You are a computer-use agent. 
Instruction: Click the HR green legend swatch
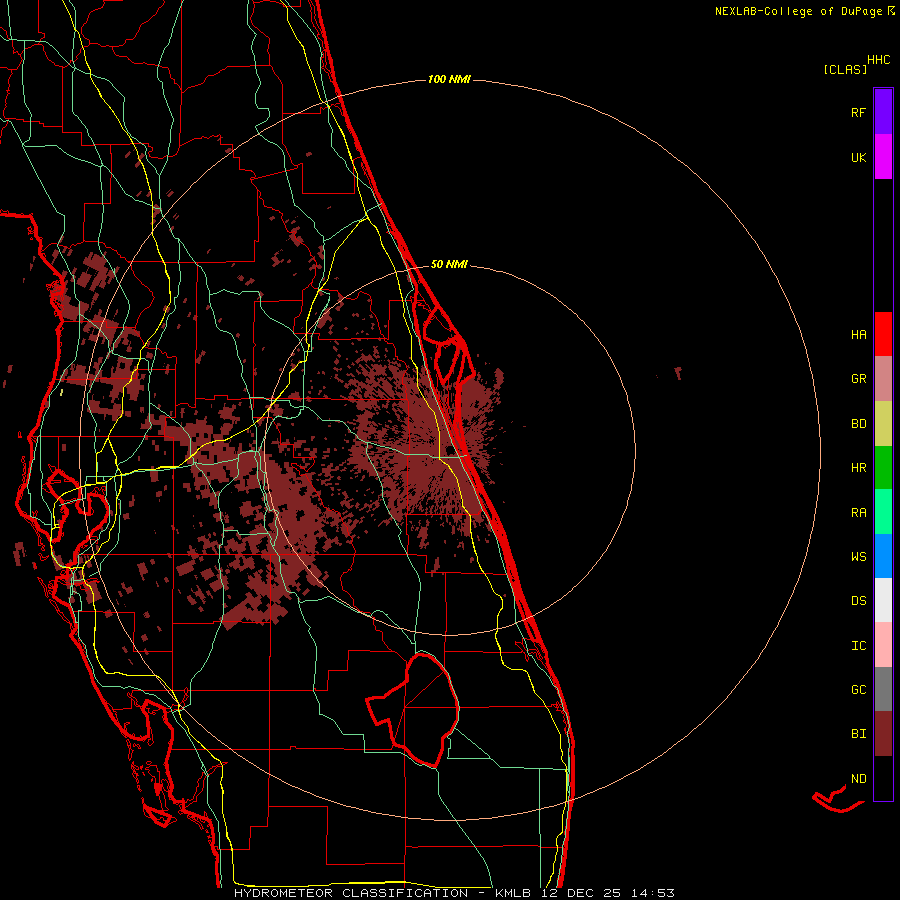coord(883,468)
